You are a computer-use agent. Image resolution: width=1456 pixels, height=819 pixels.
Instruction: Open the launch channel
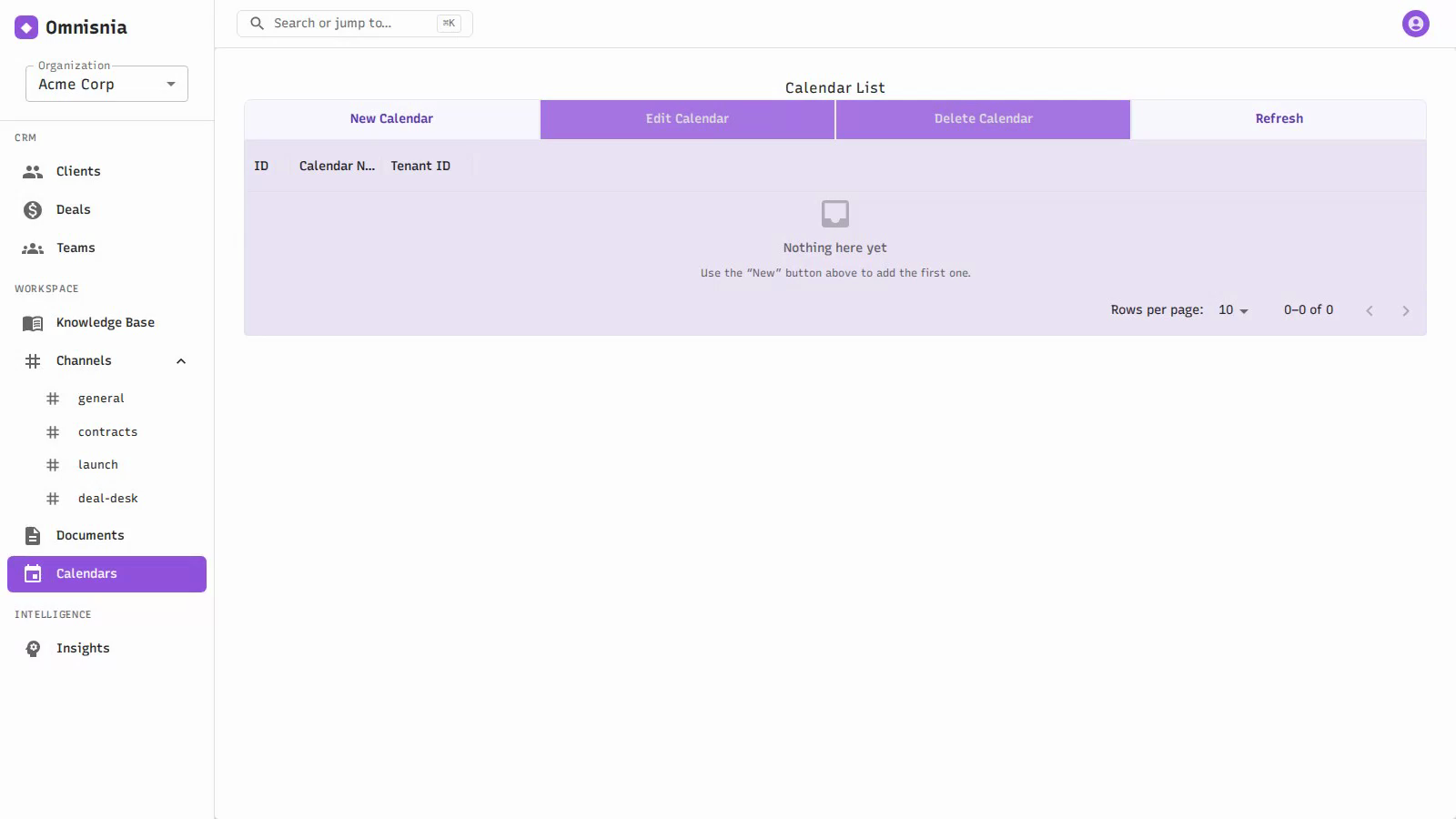pos(106,465)
